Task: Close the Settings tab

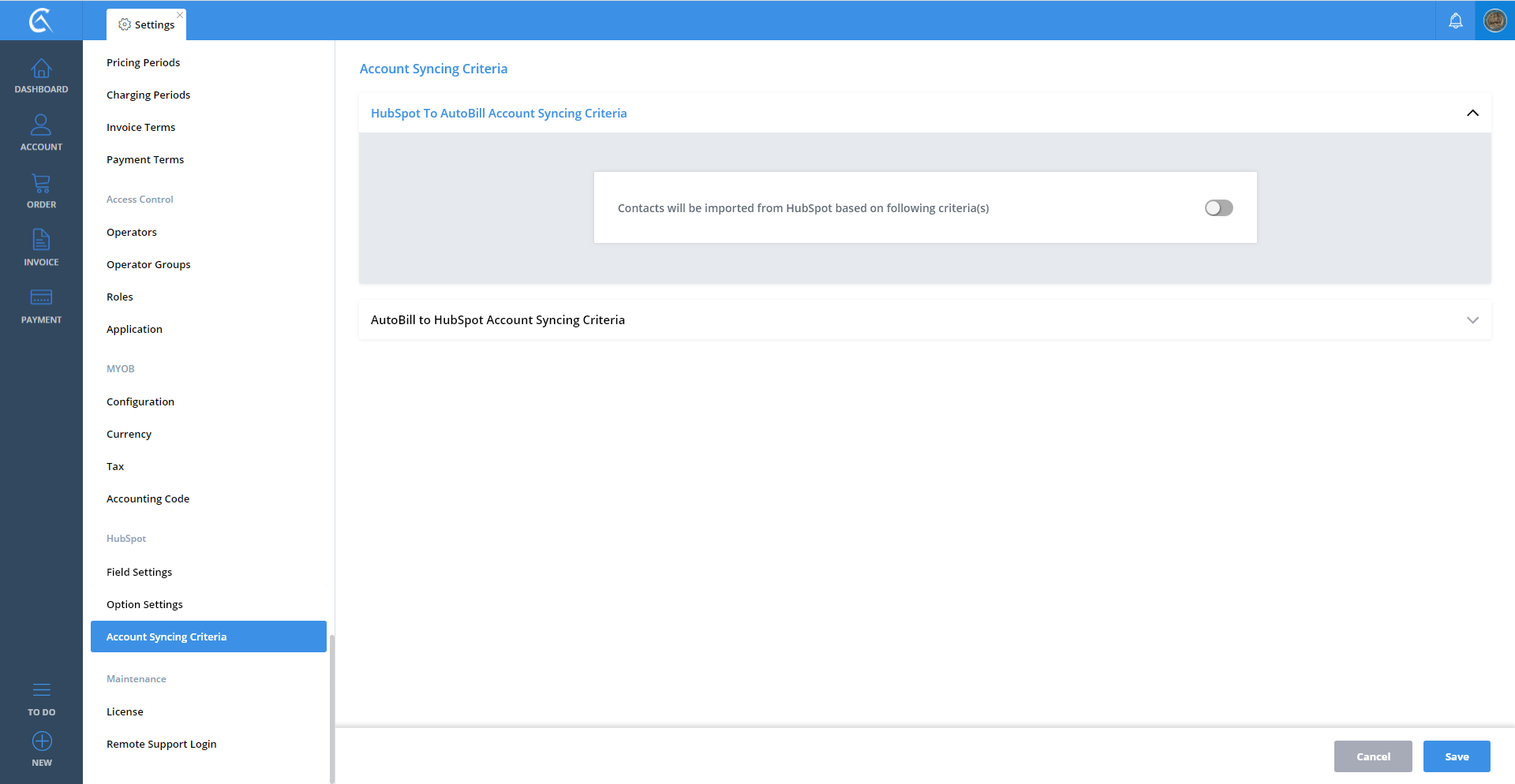Action: [x=180, y=15]
